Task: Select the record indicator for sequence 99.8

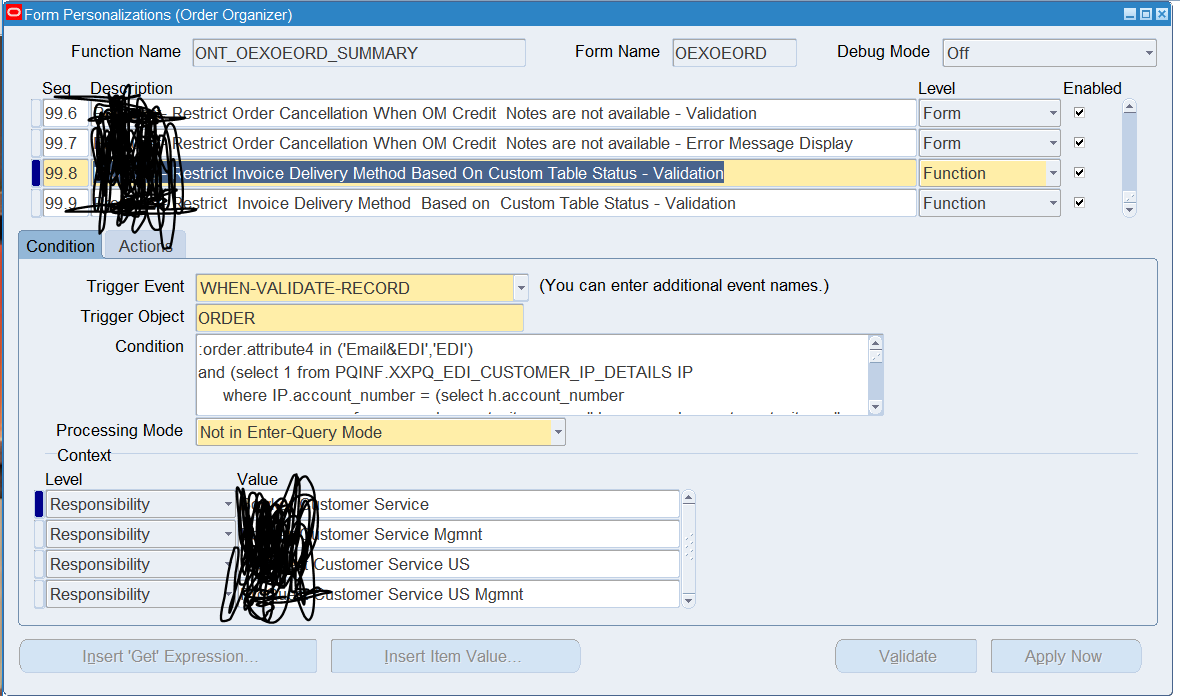Action: pos(36,173)
